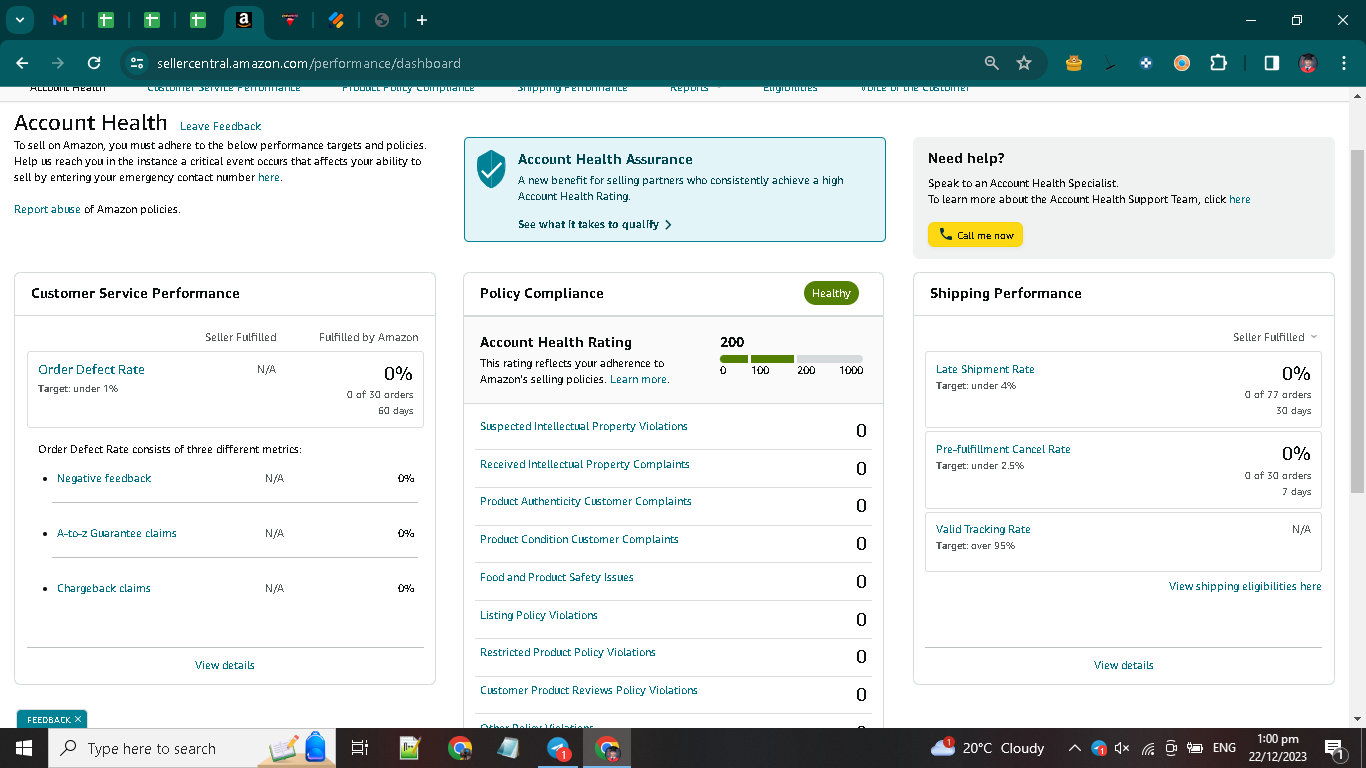Open the Wi-Fi network tray icon
This screenshot has width=1366, height=768.
(x=1147, y=748)
